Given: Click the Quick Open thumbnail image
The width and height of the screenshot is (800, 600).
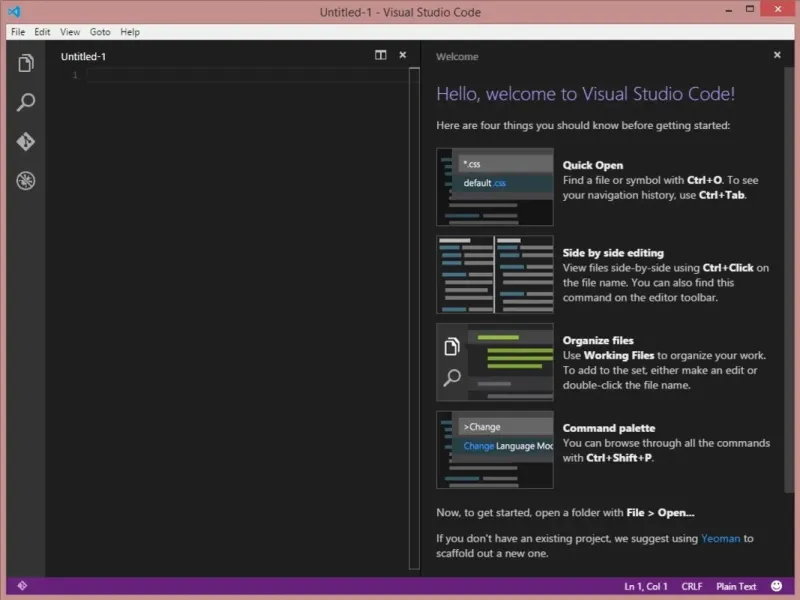Looking at the screenshot, I should (495, 187).
